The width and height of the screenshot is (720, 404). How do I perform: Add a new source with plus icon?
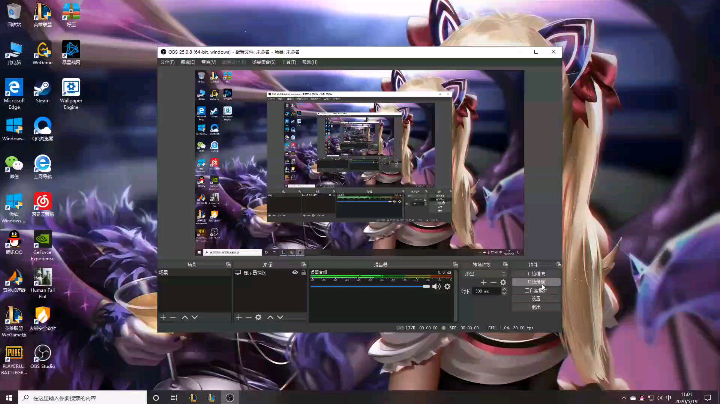point(239,317)
